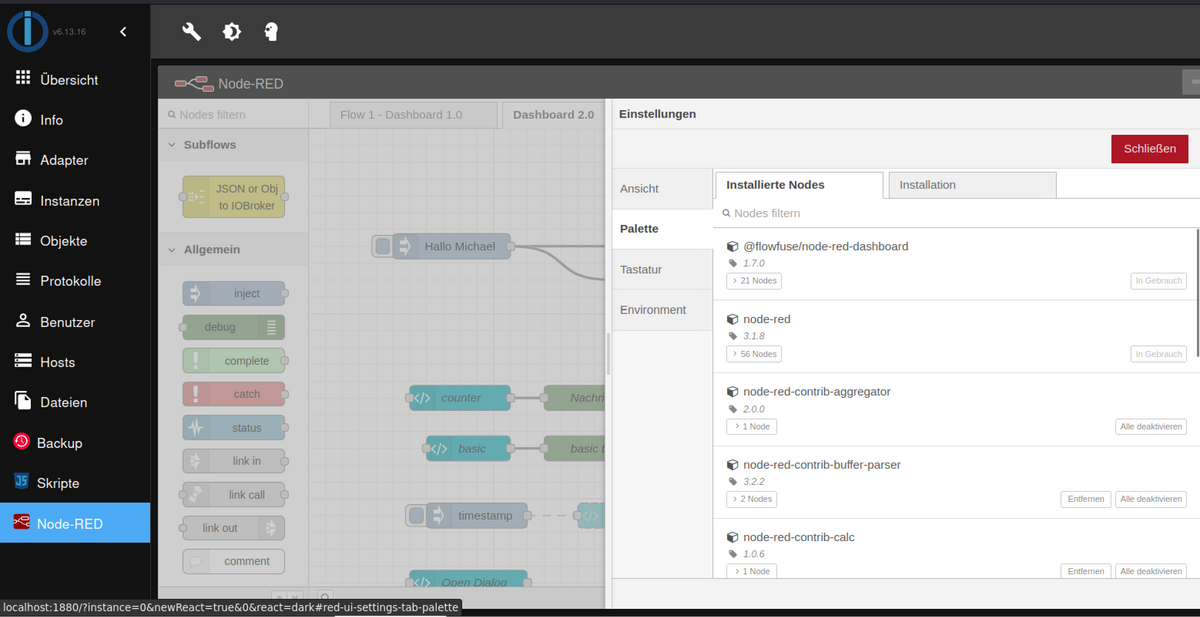Expand '1 Node' under node-red-contrib-calc

(x=751, y=571)
